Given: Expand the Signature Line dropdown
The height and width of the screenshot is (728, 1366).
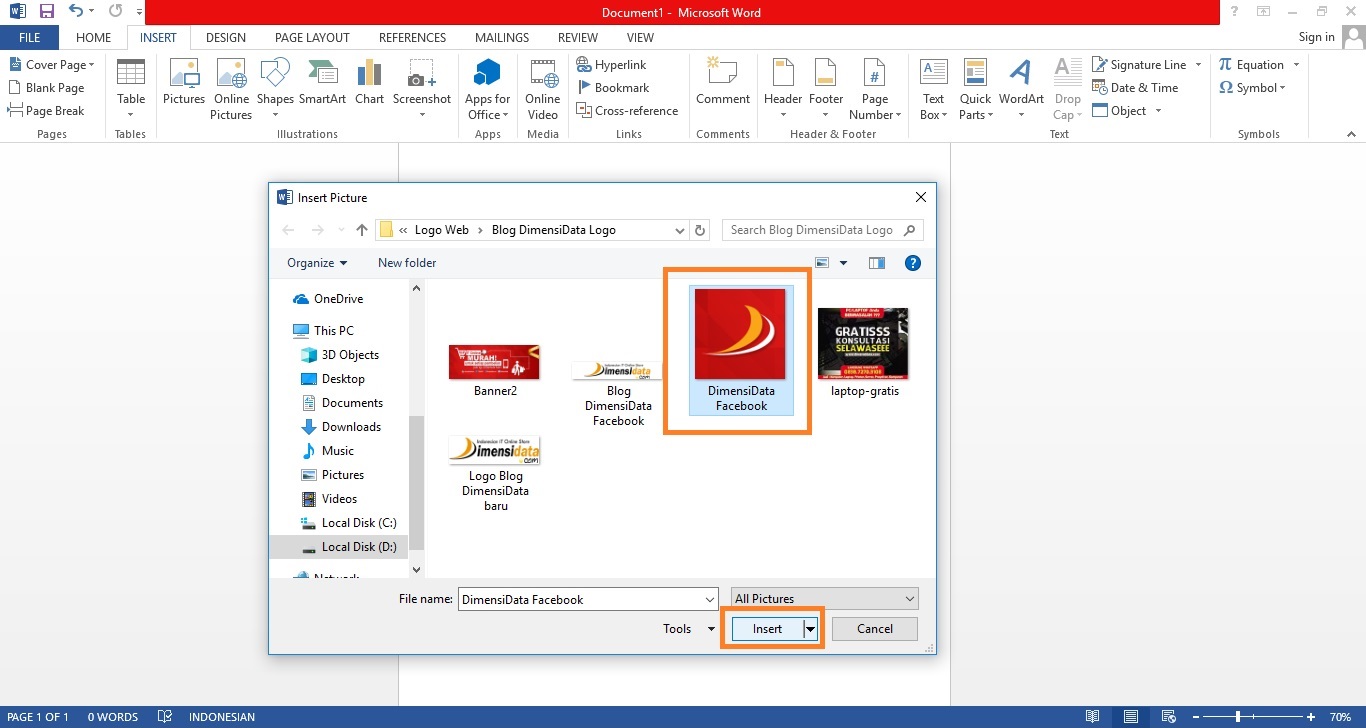Looking at the screenshot, I should click(1199, 65).
